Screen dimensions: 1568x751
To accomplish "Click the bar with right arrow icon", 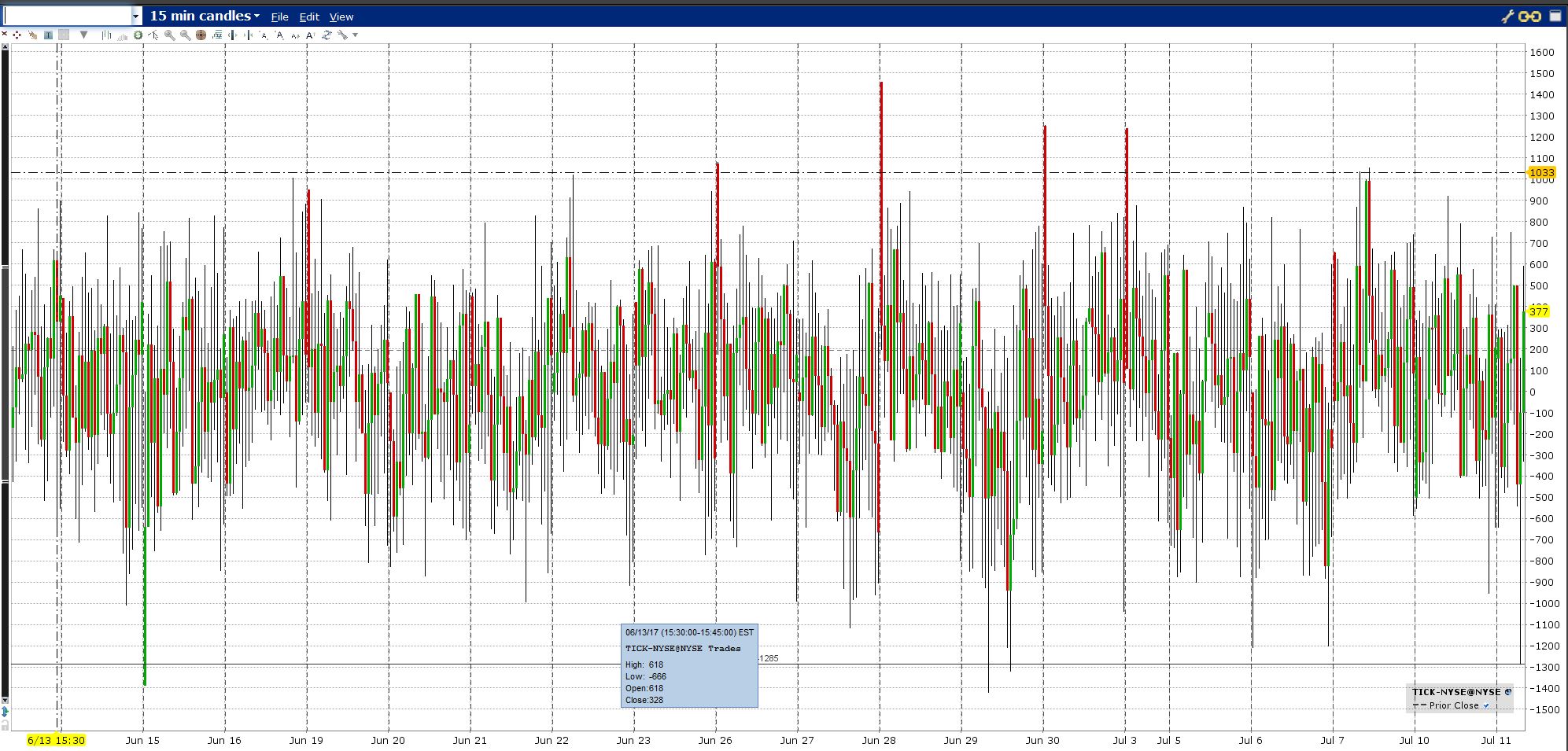I will (249, 35).
